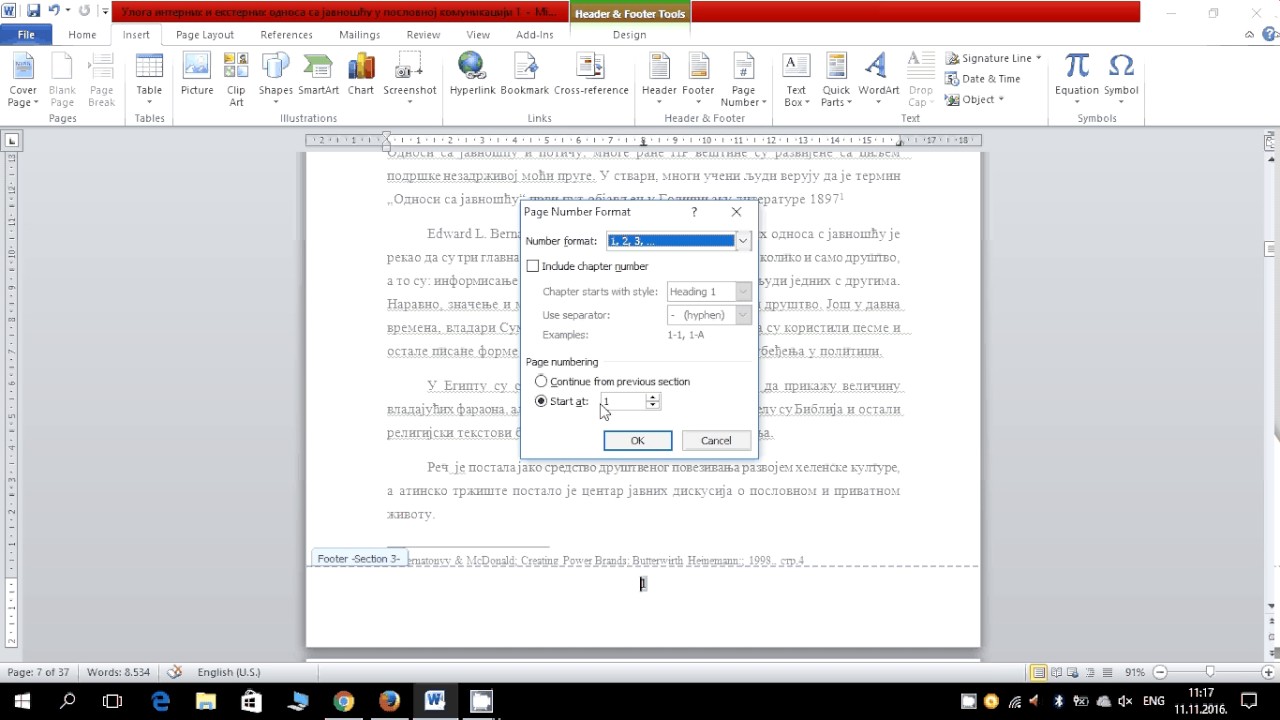Click the Undo icon
Viewport: 1280px width, 720px height.
click(x=53, y=11)
